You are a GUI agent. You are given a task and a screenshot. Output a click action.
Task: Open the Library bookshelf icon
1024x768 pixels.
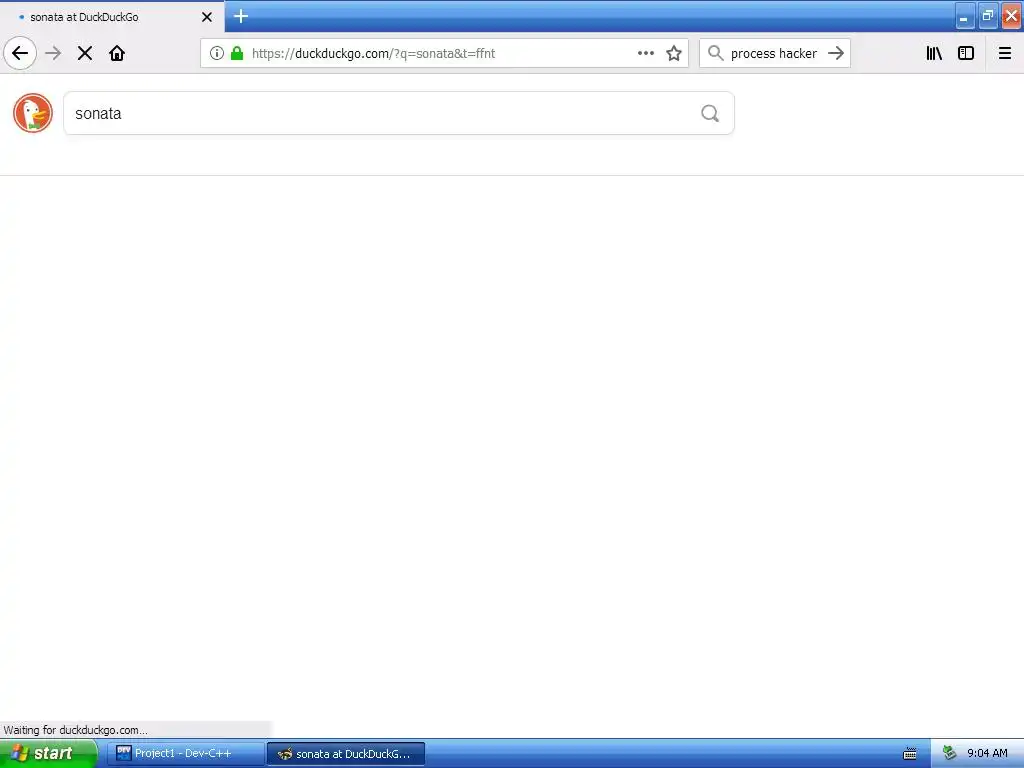934,53
